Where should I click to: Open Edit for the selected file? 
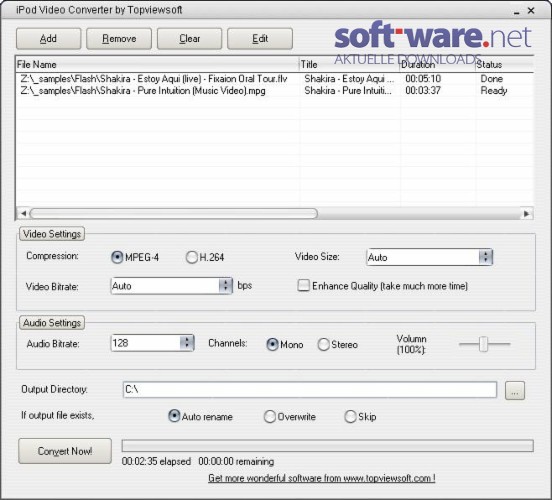pyautogui.click(x=260, y=38)
